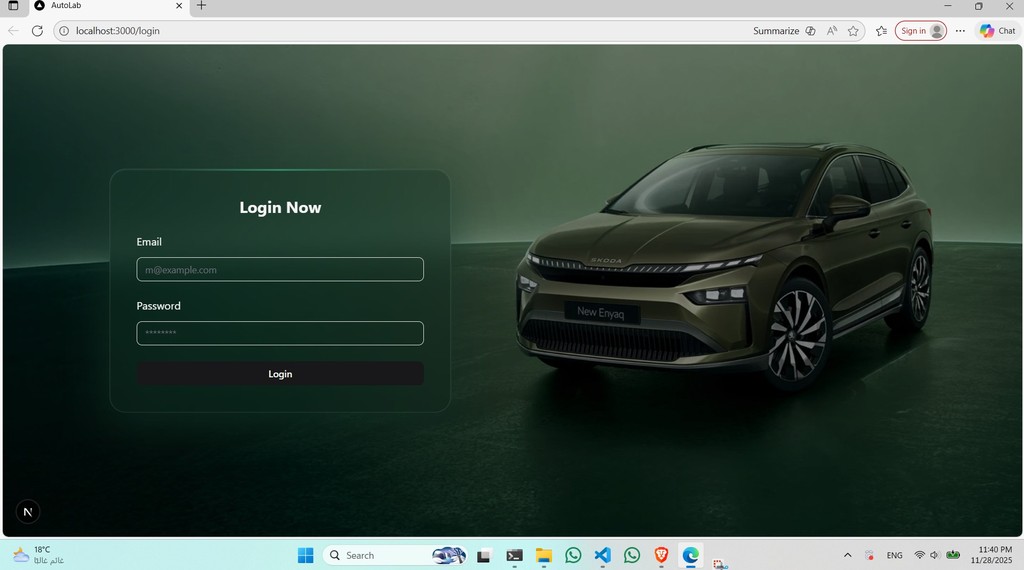Open Copilot Chat button
The height and width of the screenshot is (570, 1024).
(997, 31)
